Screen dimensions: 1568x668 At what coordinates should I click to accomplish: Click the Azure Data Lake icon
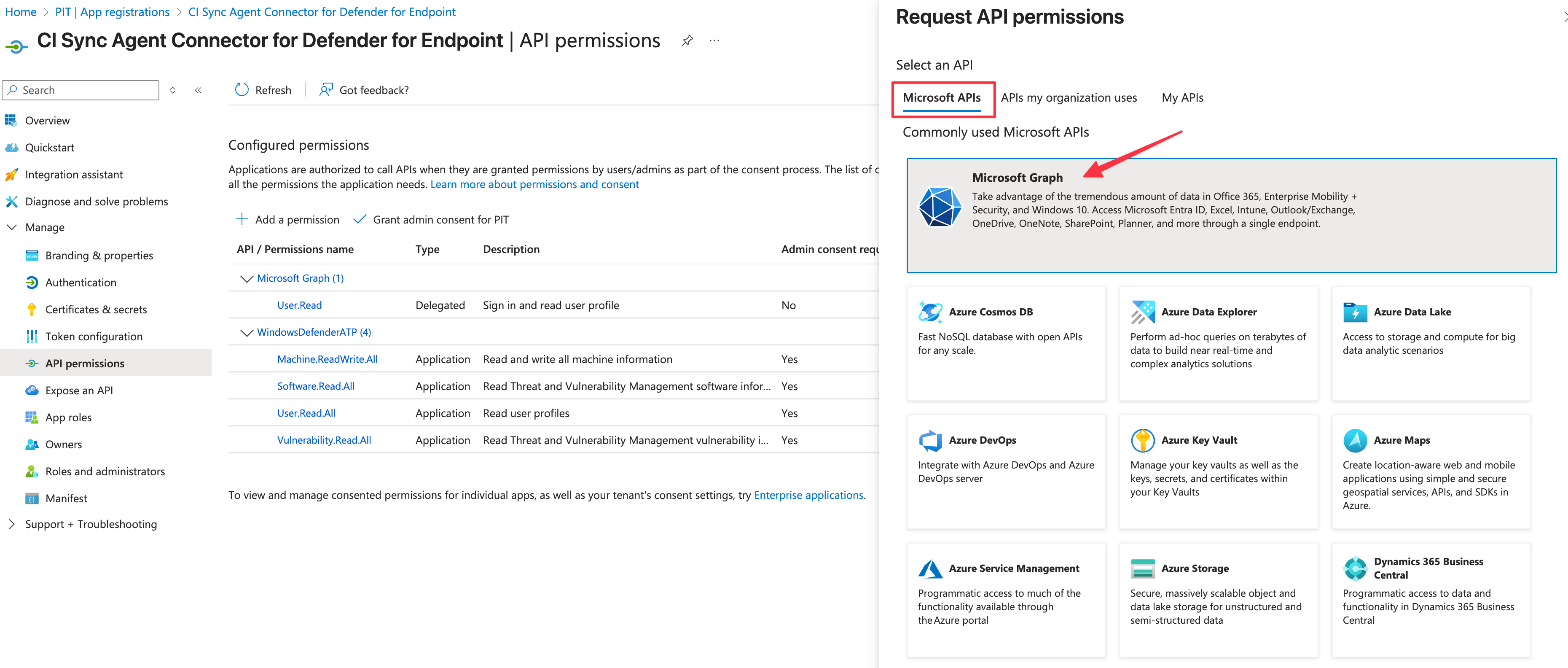click(1355, 312)
